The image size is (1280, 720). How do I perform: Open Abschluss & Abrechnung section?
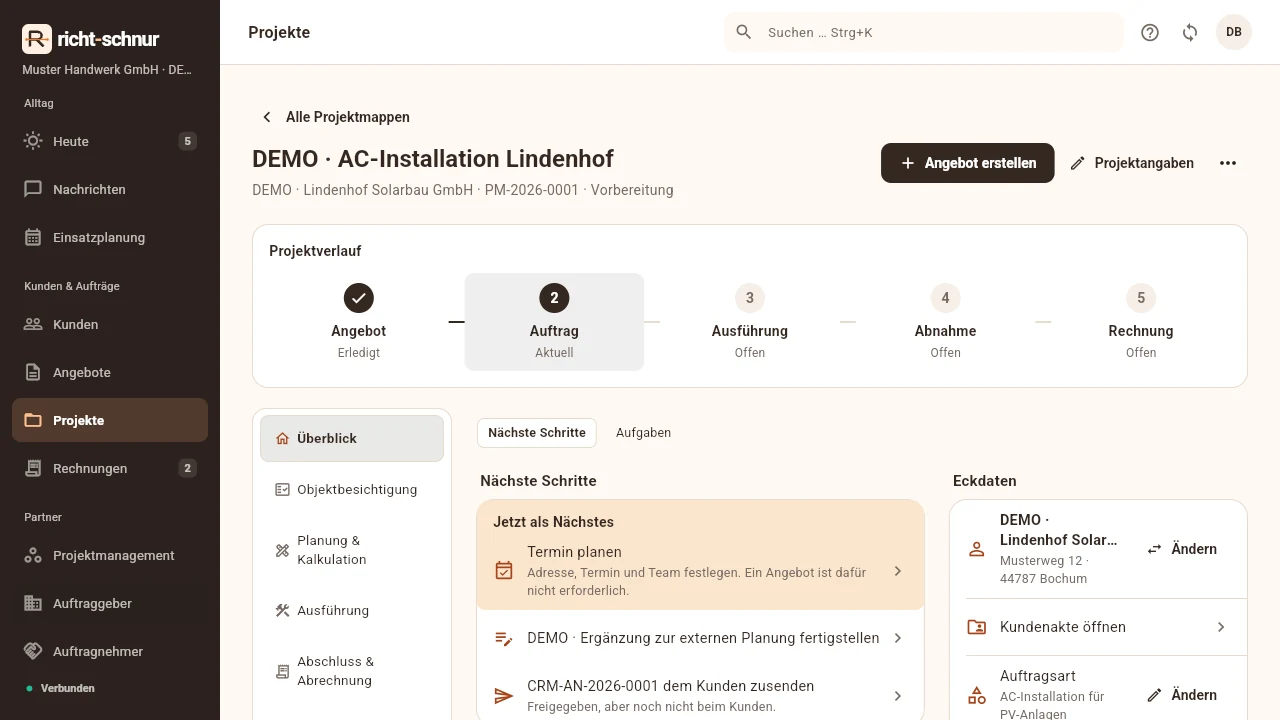[x=352, y=671]
